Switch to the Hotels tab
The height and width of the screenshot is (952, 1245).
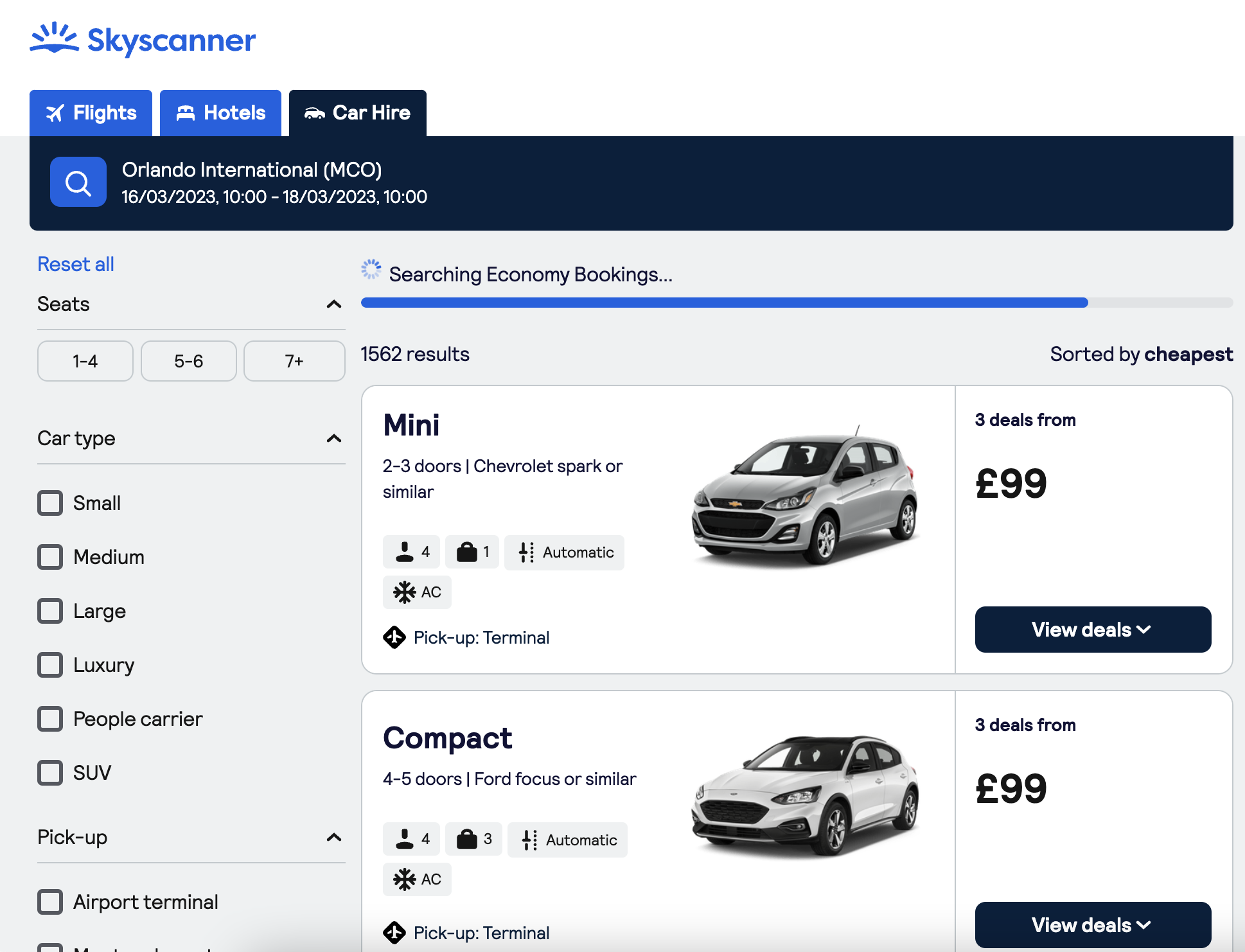[220, 113]
